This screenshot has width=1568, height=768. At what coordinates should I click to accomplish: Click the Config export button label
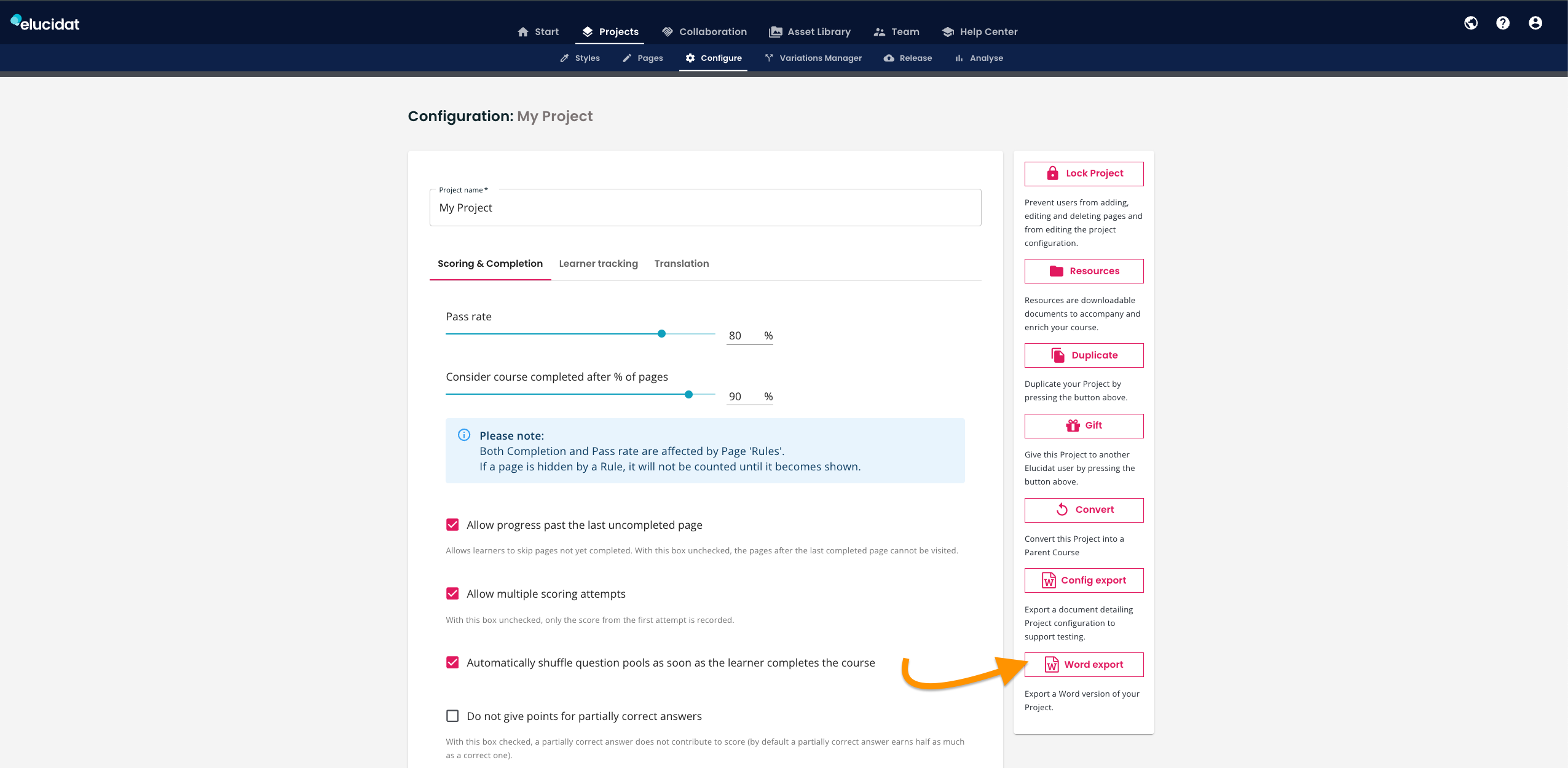coord(1093,580)
